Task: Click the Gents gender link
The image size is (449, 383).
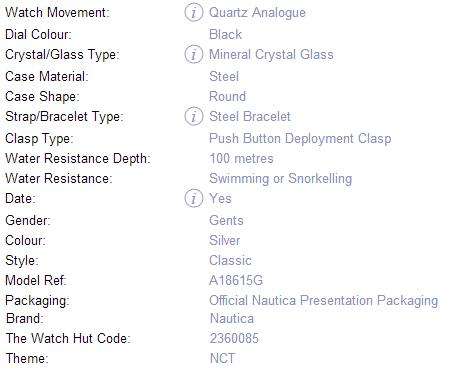Action: coord(226,220)
